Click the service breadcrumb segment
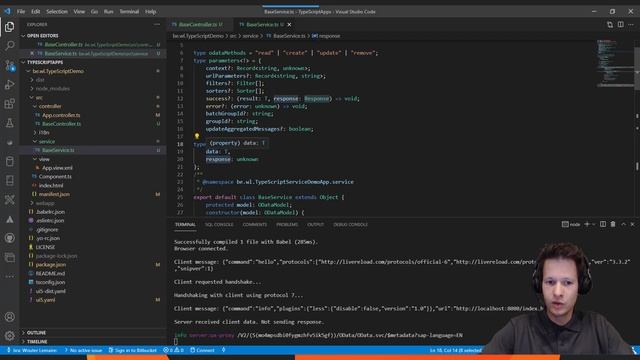The image size is (640, 360). click(x=250, y=36)
